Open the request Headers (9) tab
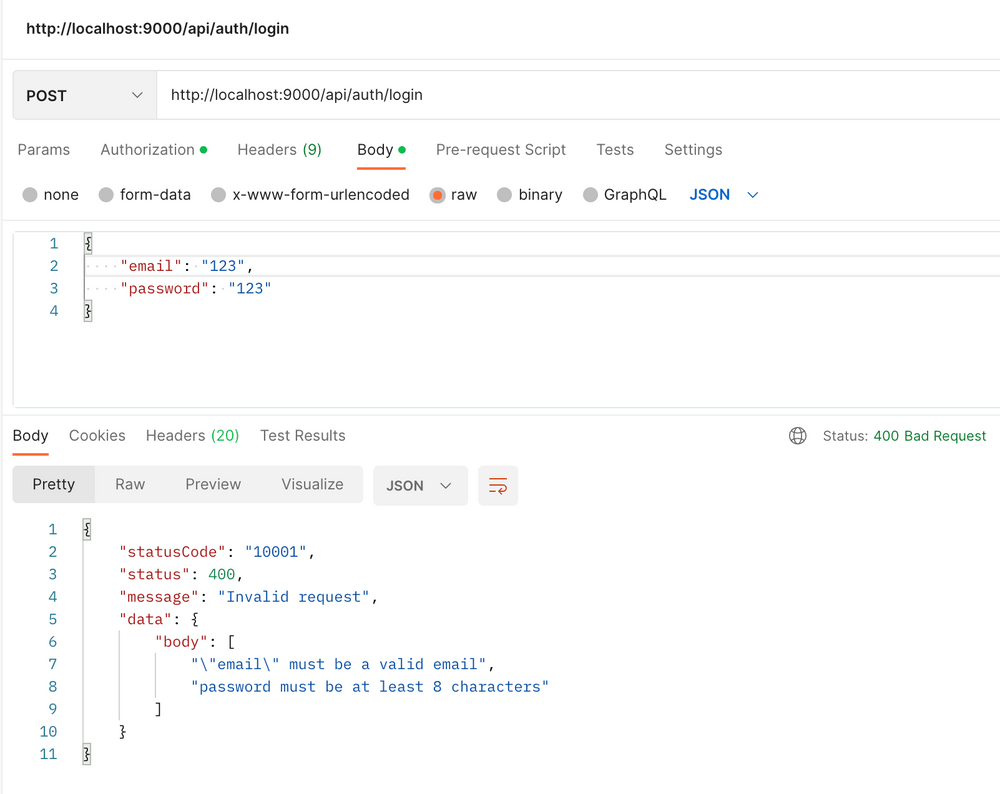The width and height of the screenshot is (1000, 794). (x=279, y=150)
